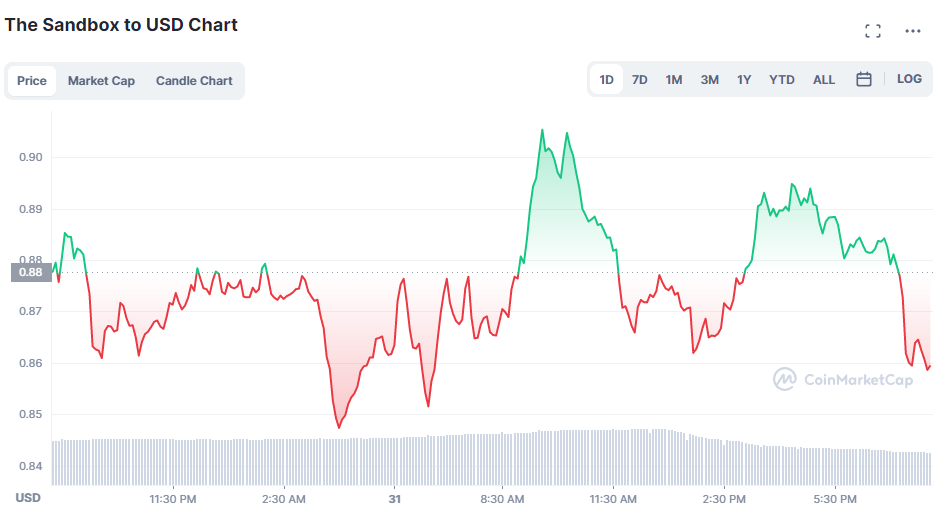Switch to the Candle Chart tab

[x=194, y=80]
